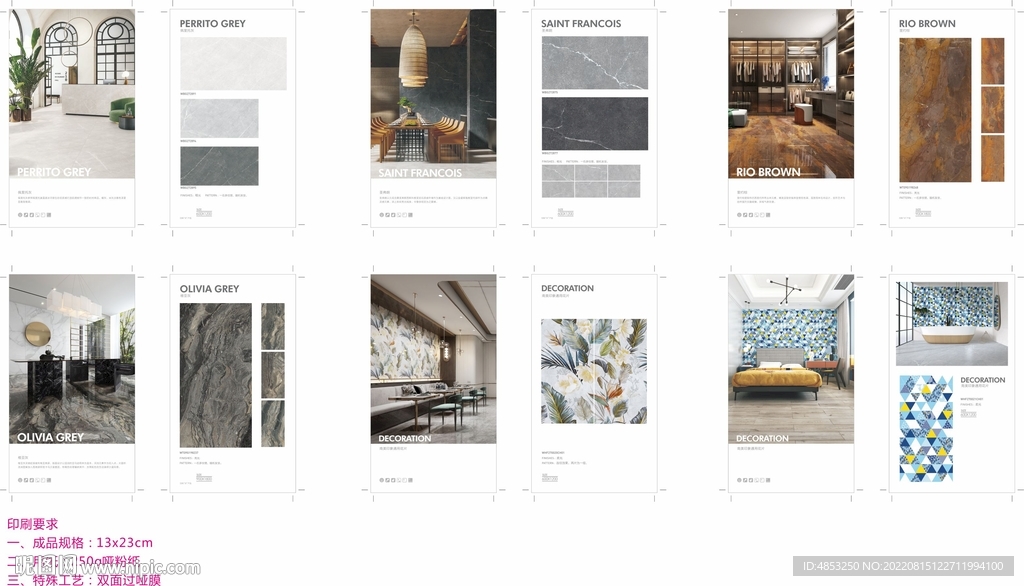The height and width of the screenshot is (586, 1024).
Task: Click the 印刷要求 heading
Action: [x=33, y=524]
